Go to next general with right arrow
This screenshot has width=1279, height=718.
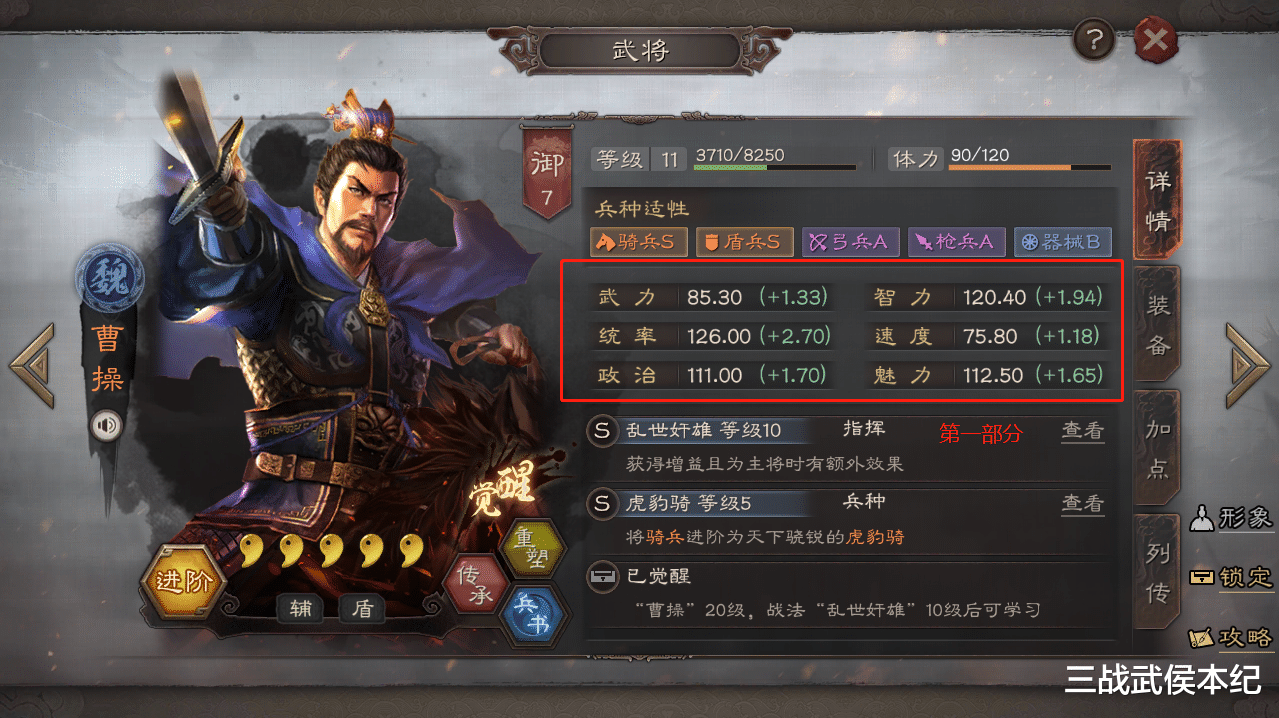pyautogui.click(x=1247, y=365)
